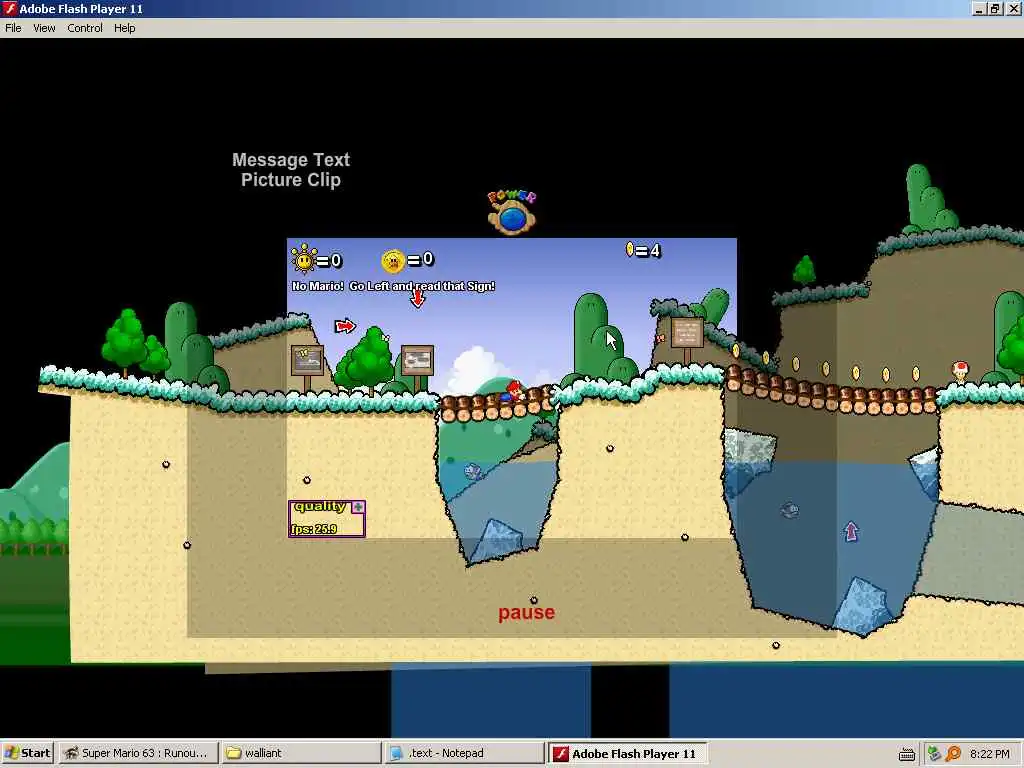Switch to Super Mario 63 taskbar window
1024x768 pixels.
tap(138, 753)
